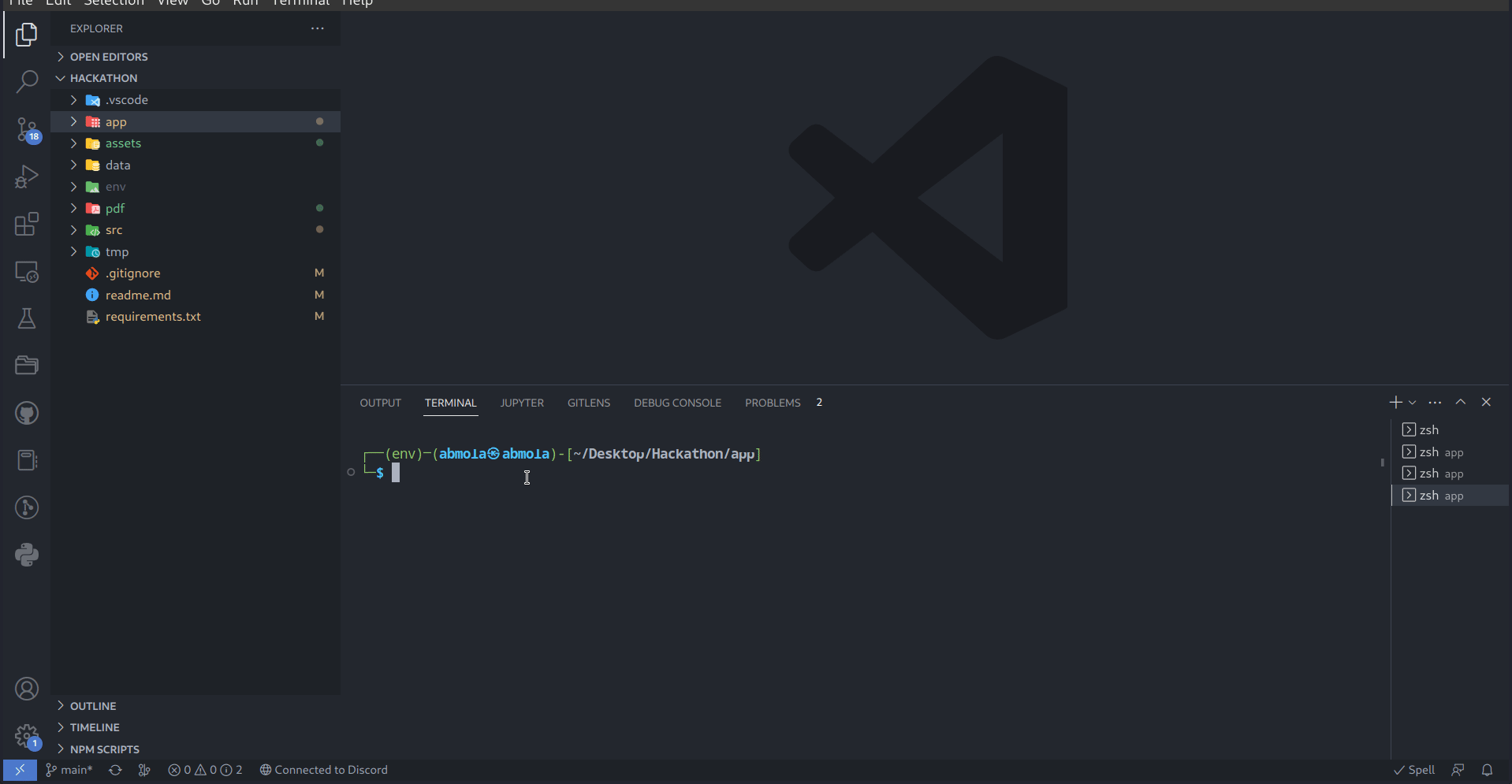The width and height of the screenshot is (1512, 784).
Task: Open the Search view in activity bar
Action: coord(27,82)
